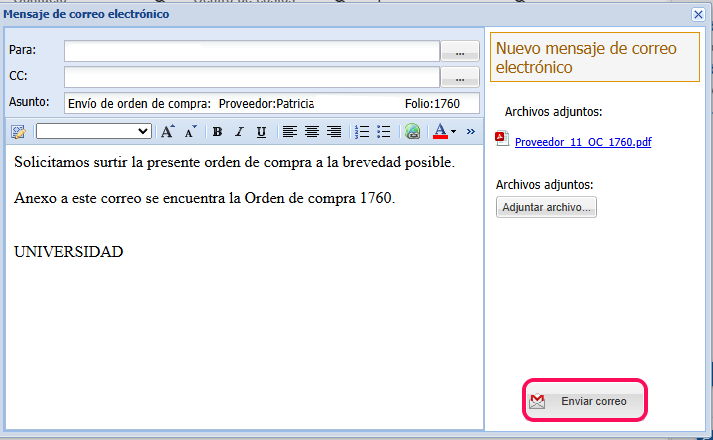Click the Asunto subject field
The image size is (713, 440).
click(271, 103)
